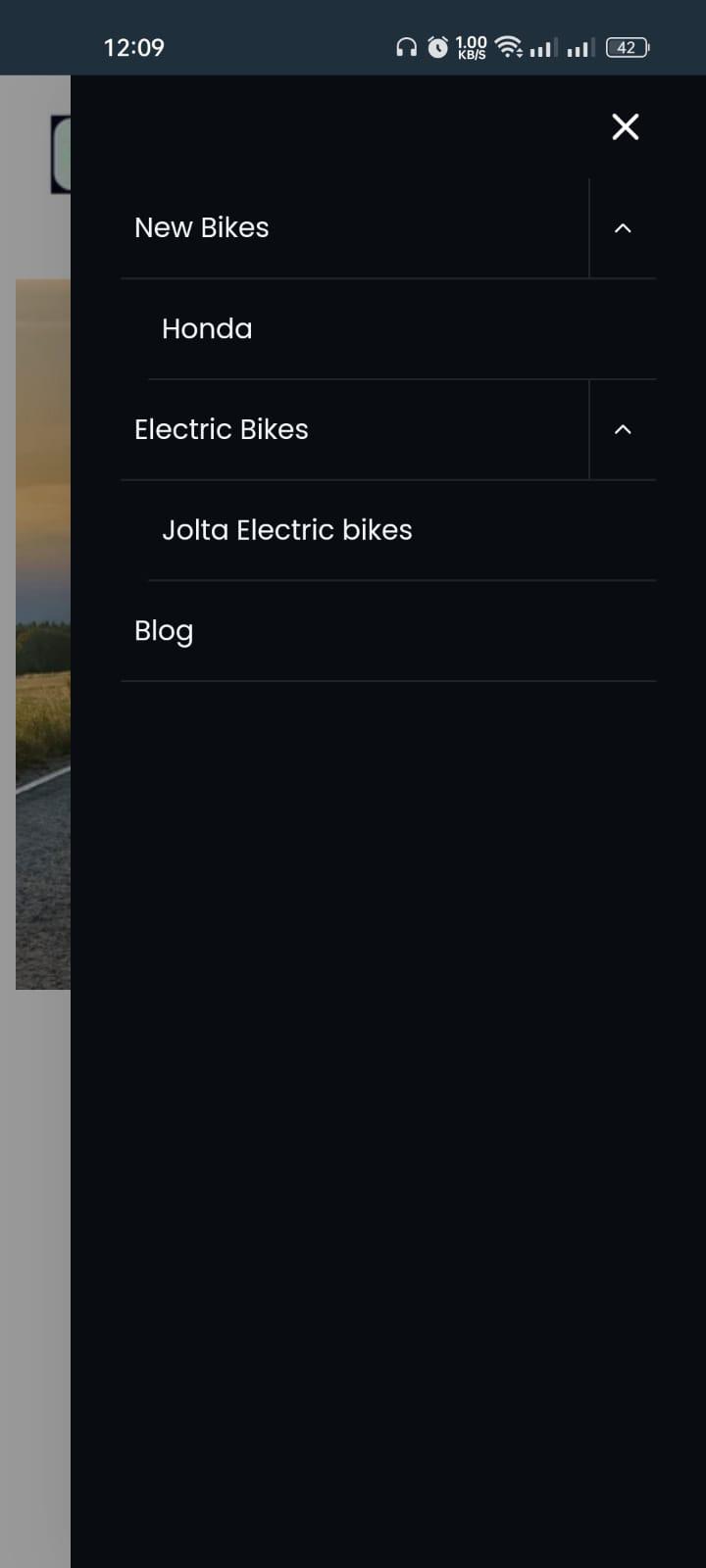Close the side menu with the X icon
This screenshot has width=706, height=1568.
tap(625, 126)
